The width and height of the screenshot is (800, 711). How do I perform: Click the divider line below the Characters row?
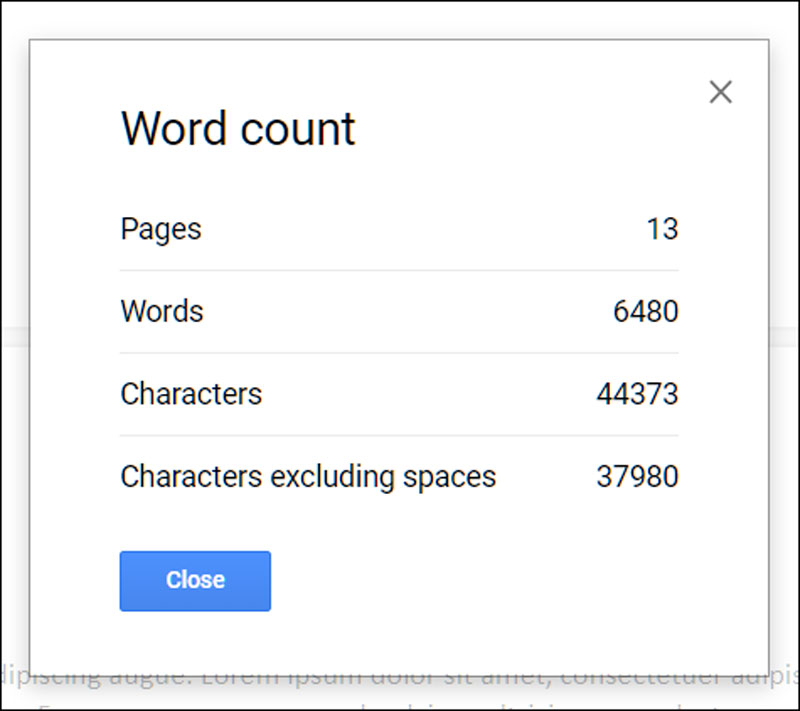point(399,435)
